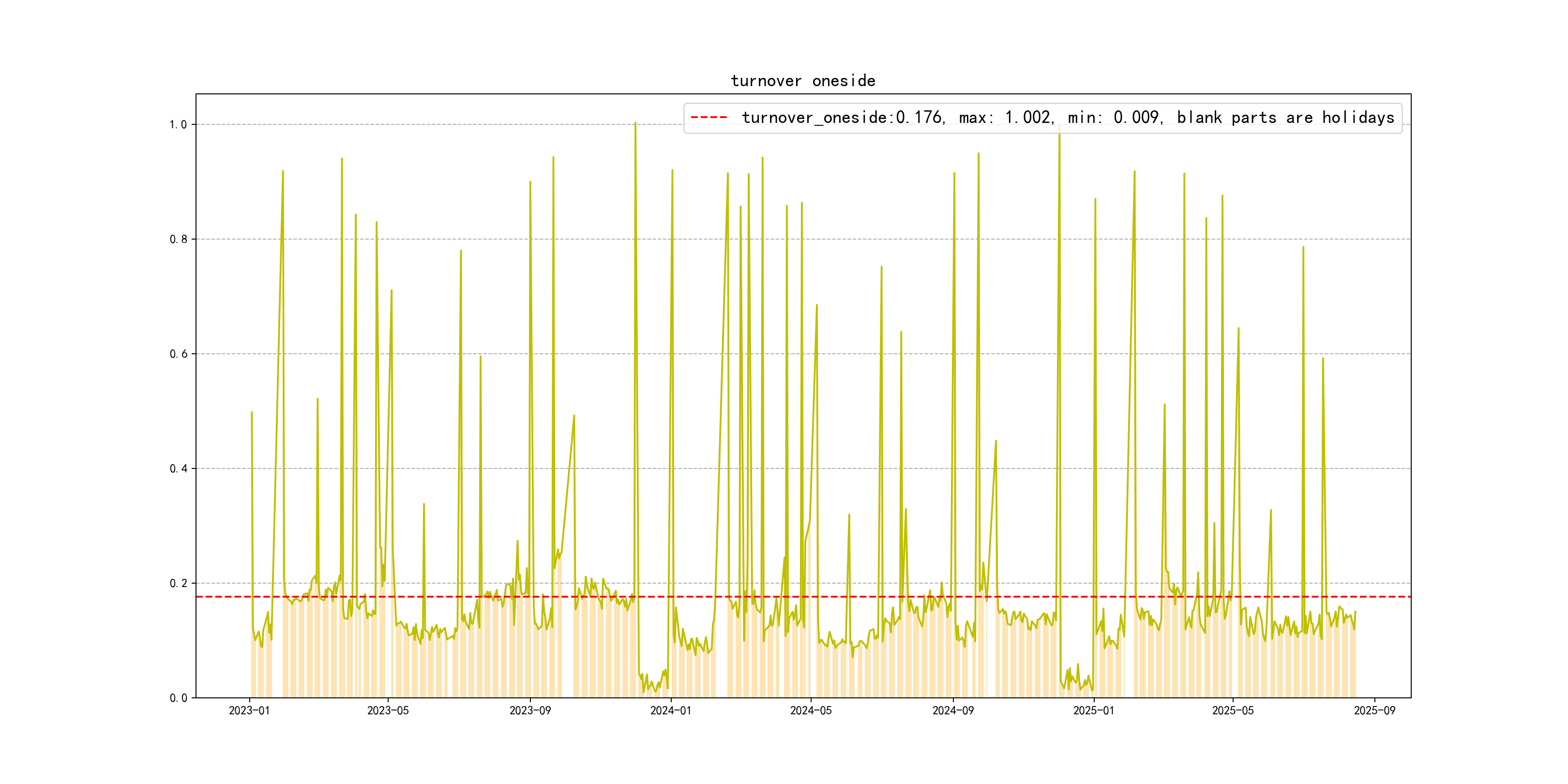
Task: Click the 0.2 y-axis tick label
Action: (178, 583)
